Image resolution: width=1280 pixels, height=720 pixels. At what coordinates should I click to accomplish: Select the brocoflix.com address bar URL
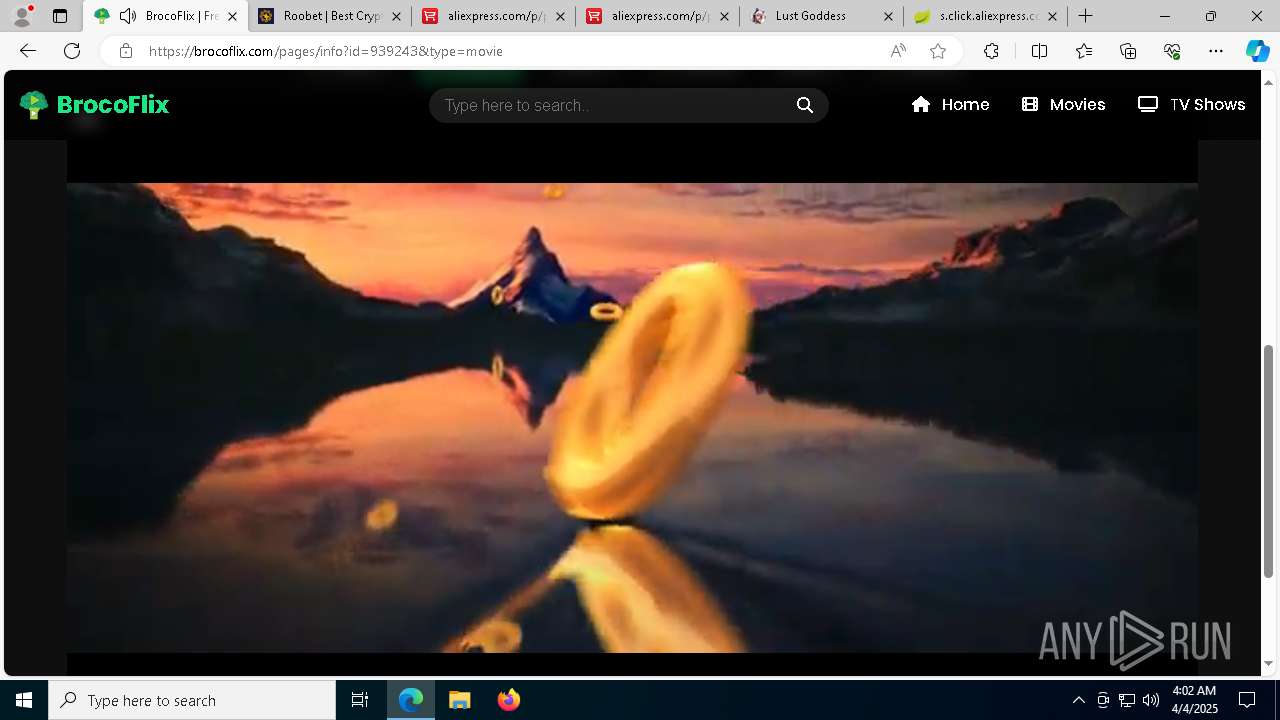click(x=326, y=51)
